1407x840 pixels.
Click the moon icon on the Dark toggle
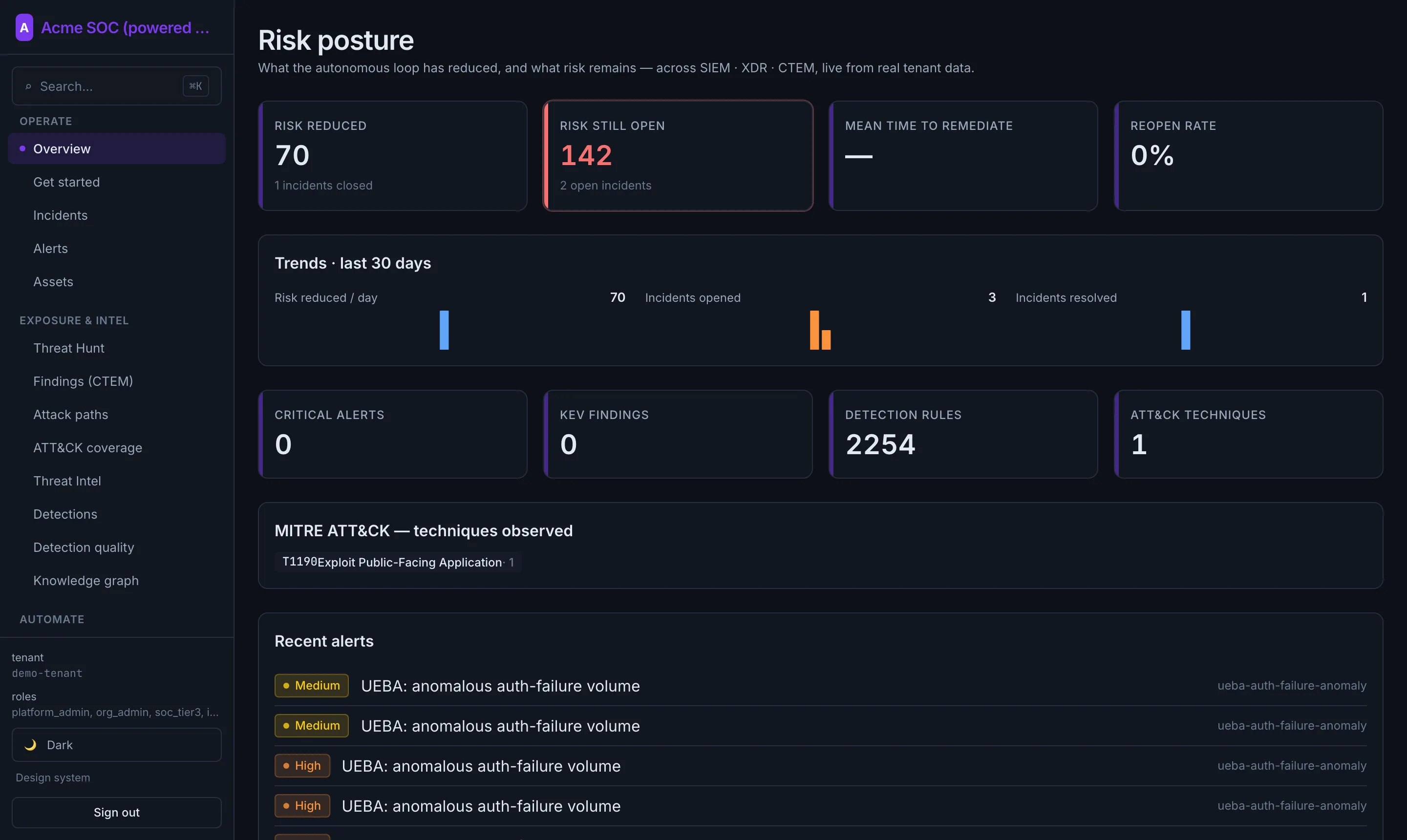pyautogui.click(x=31, y=745)
